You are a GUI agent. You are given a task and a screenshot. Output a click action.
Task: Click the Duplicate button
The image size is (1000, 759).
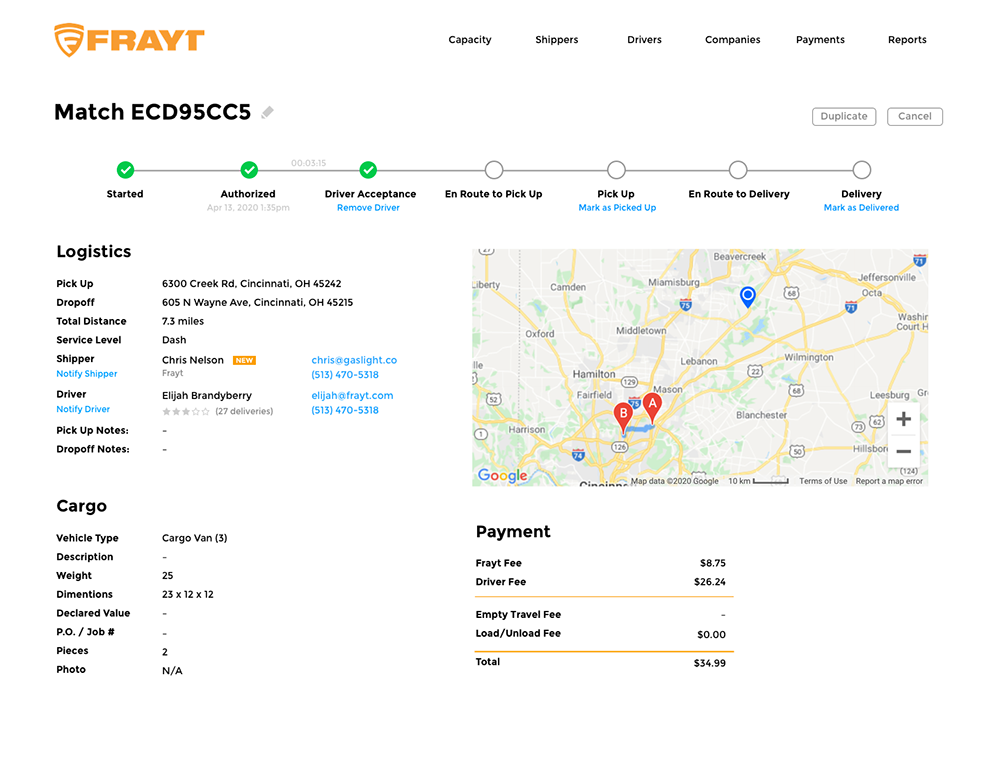pos(844,117)
